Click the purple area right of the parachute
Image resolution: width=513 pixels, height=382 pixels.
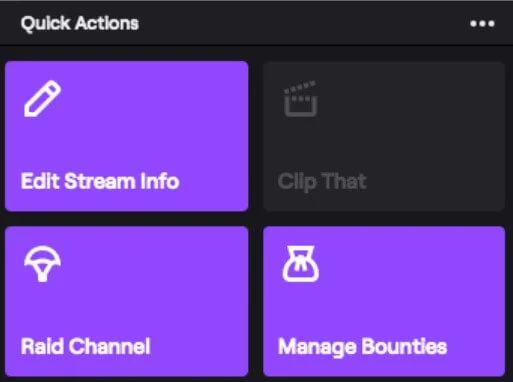[153, 263]
